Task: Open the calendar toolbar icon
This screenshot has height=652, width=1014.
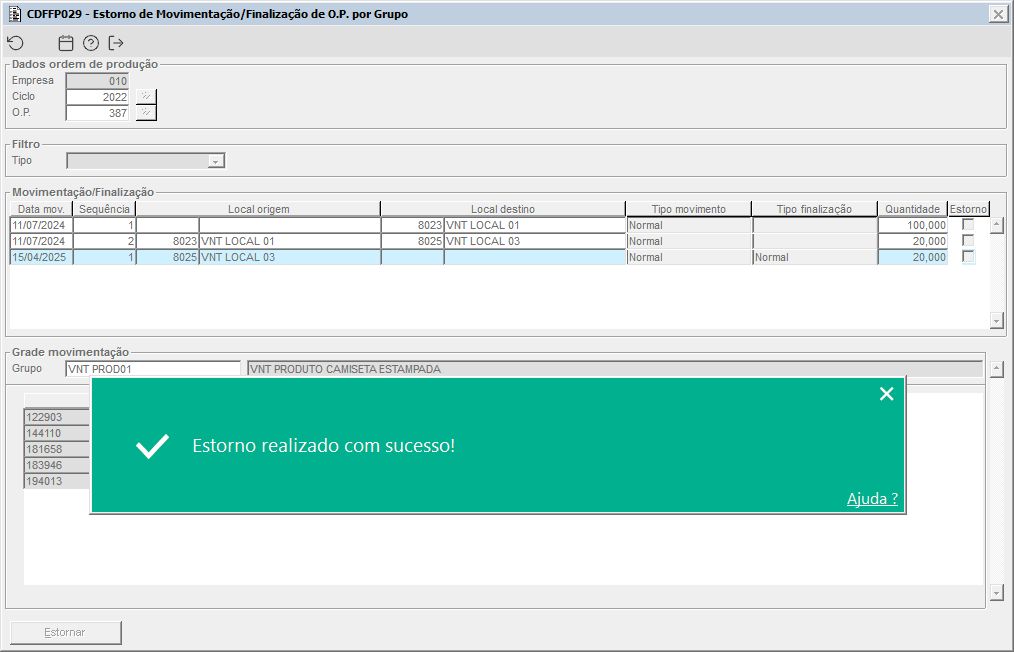Action: [66, 43]
